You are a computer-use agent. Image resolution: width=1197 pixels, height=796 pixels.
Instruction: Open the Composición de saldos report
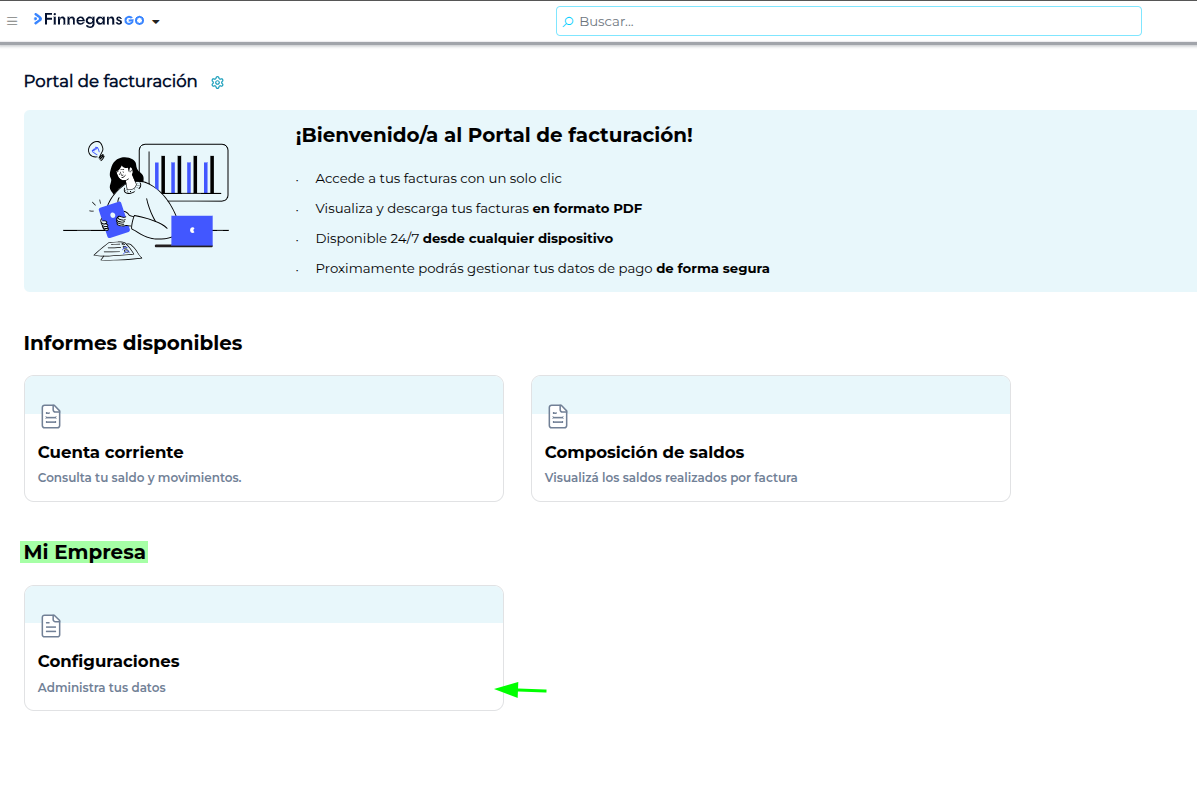644,452
